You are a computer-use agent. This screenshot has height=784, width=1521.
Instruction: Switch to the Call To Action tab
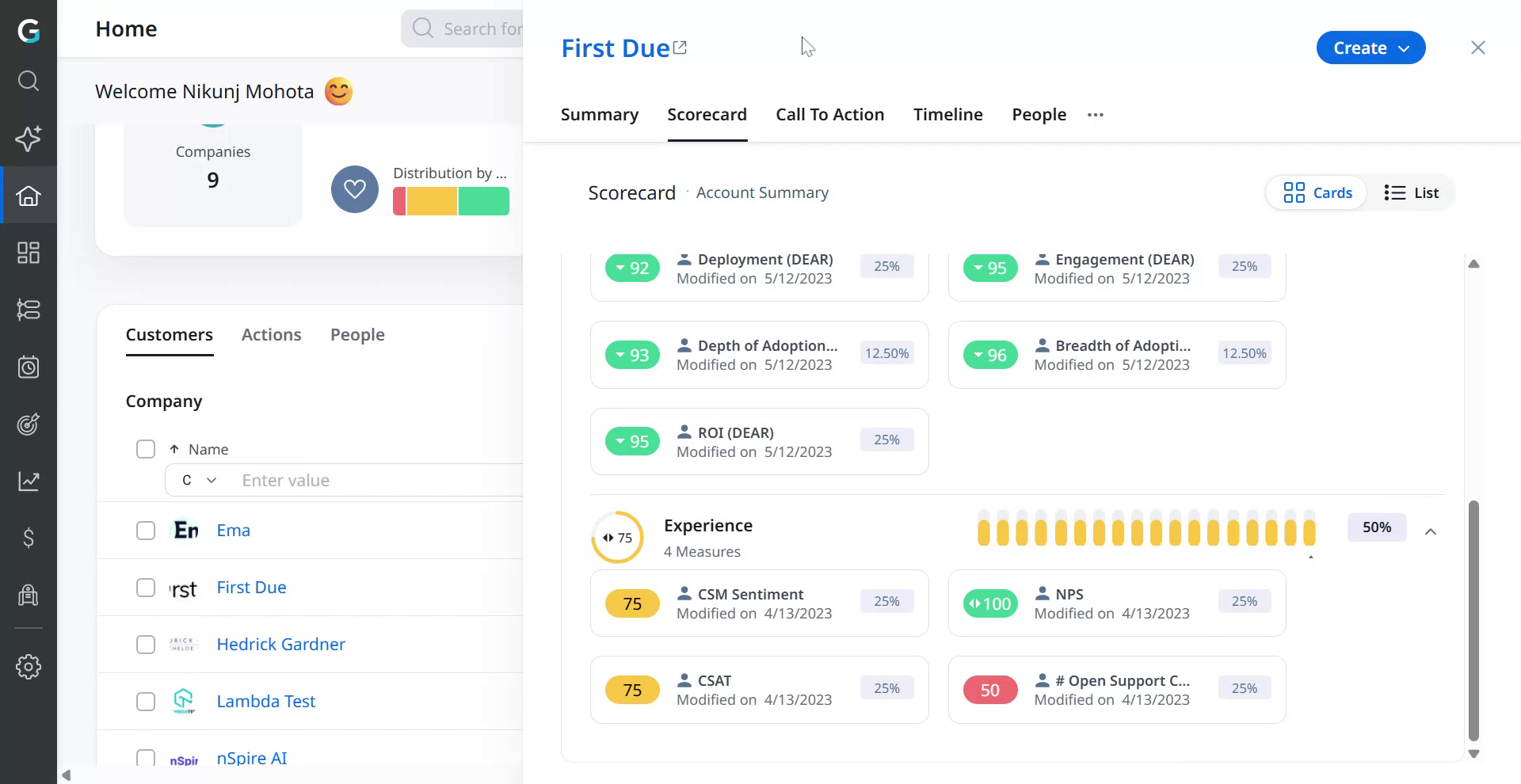coord(829,115)
